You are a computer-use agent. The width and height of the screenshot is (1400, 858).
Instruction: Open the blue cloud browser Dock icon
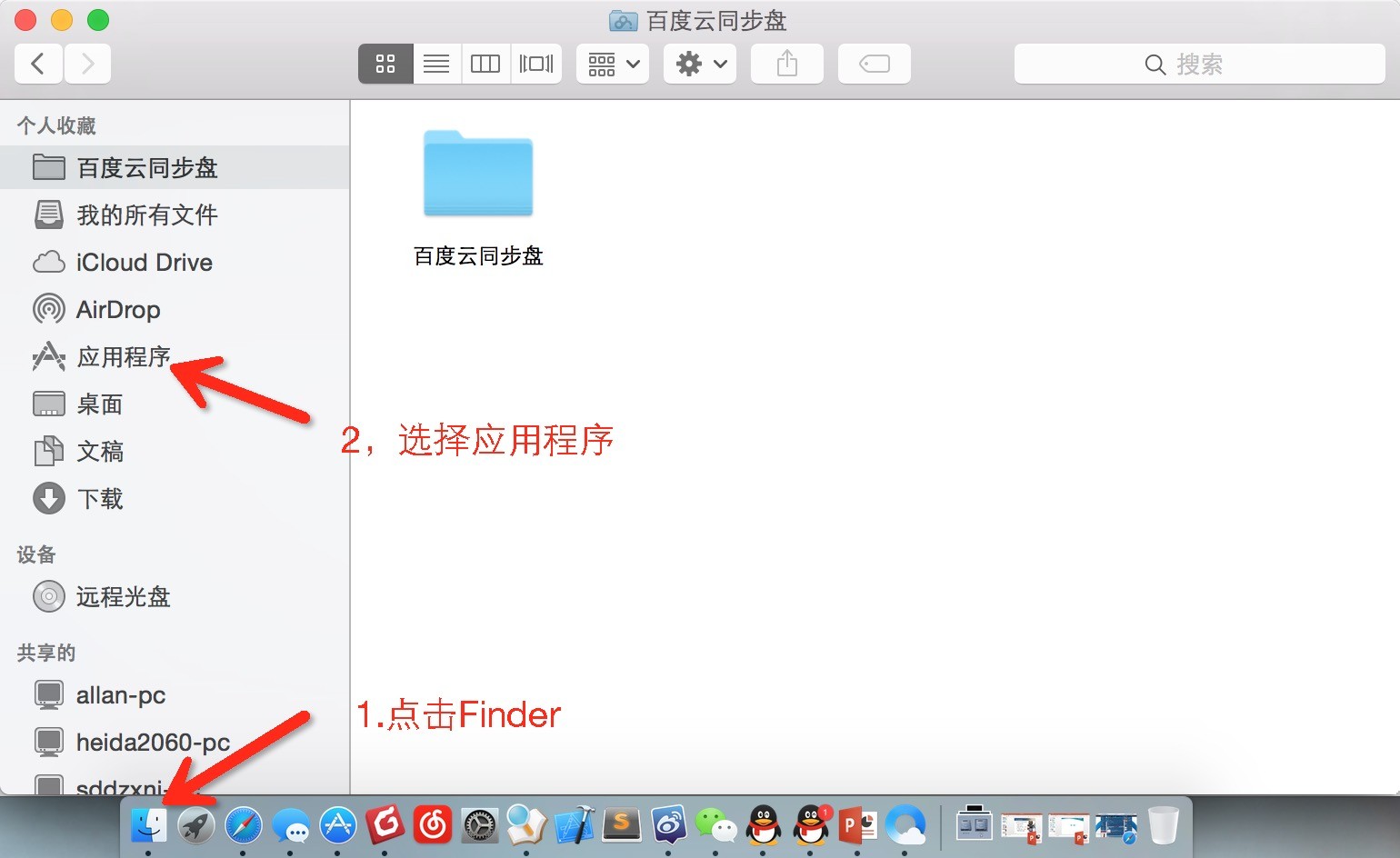point(905,825)
